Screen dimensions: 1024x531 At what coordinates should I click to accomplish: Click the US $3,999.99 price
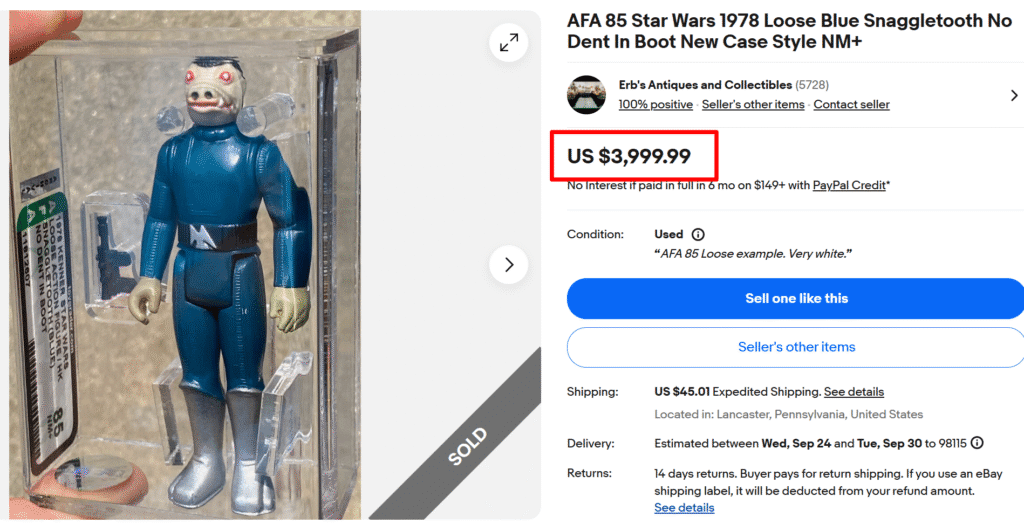point(628,156)
